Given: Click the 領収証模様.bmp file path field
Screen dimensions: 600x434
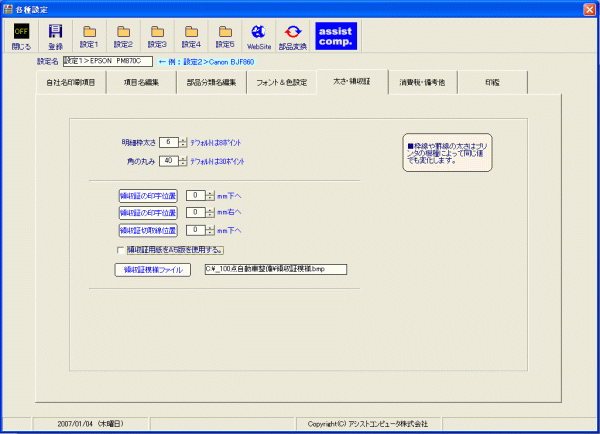Looking at the screenshot, I should (276, 269).
